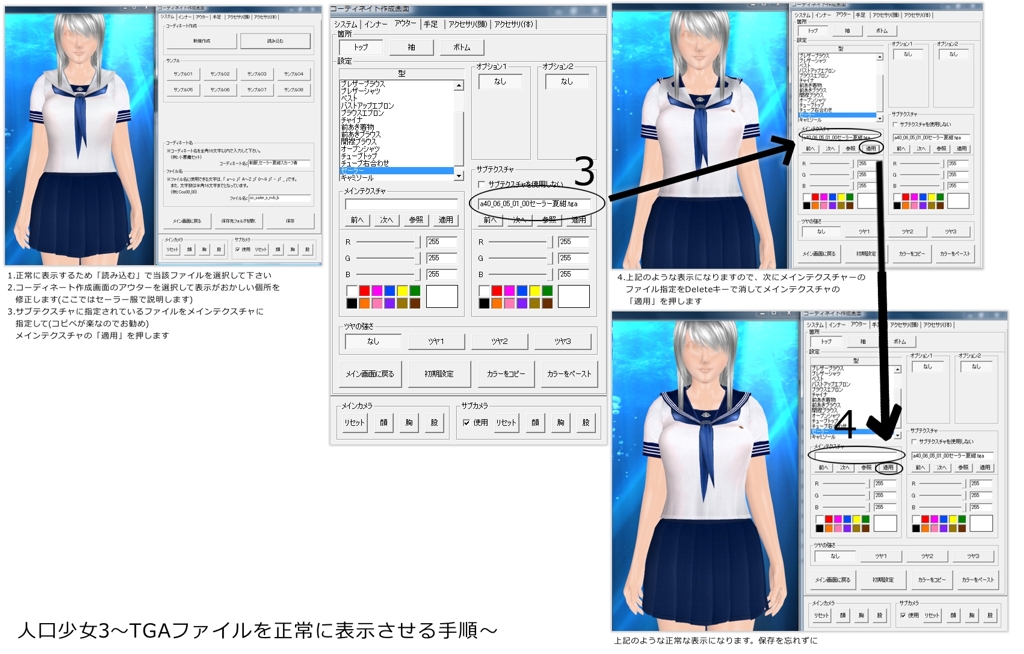The height and width of the screenshot is (654, 1024).
Task: Click empty メインテクスチャ field in large center window
Action: pyautogui.click(x=402, y=204)
